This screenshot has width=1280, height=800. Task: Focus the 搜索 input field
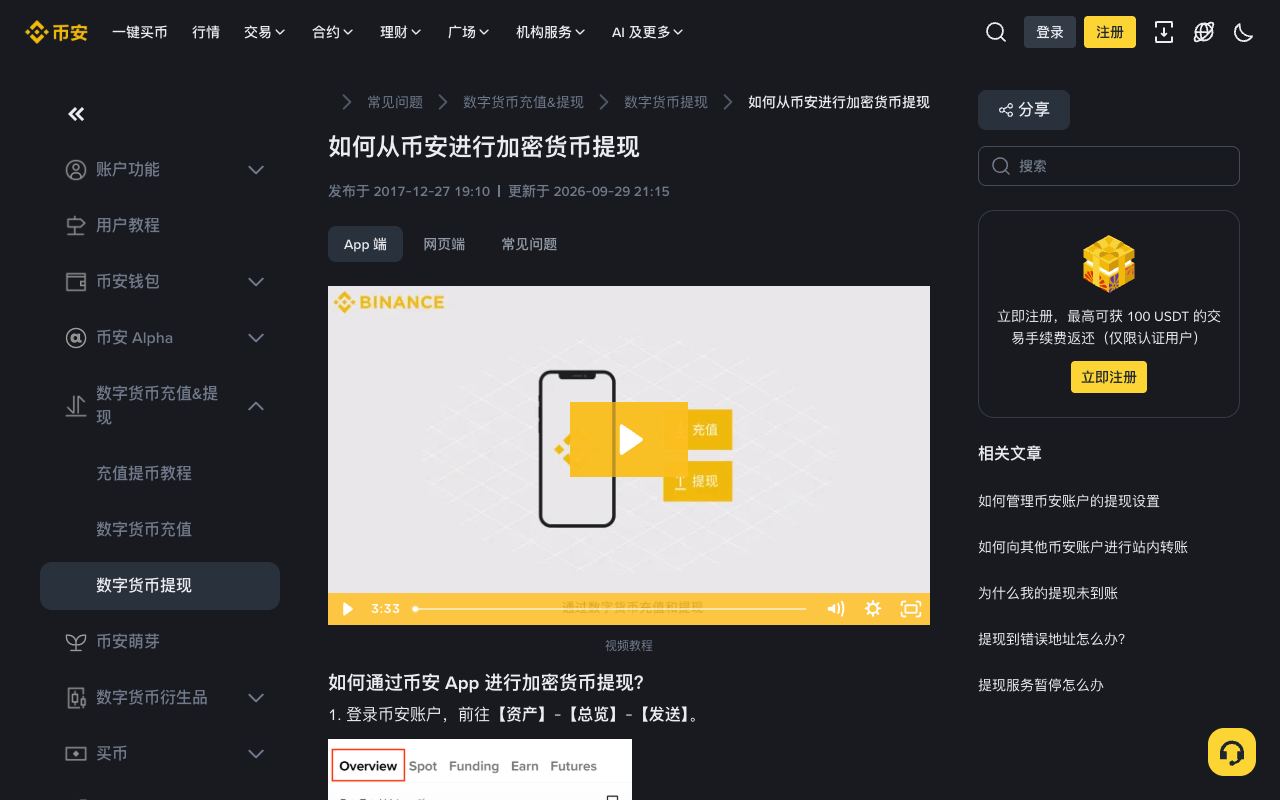(1109, 166)
